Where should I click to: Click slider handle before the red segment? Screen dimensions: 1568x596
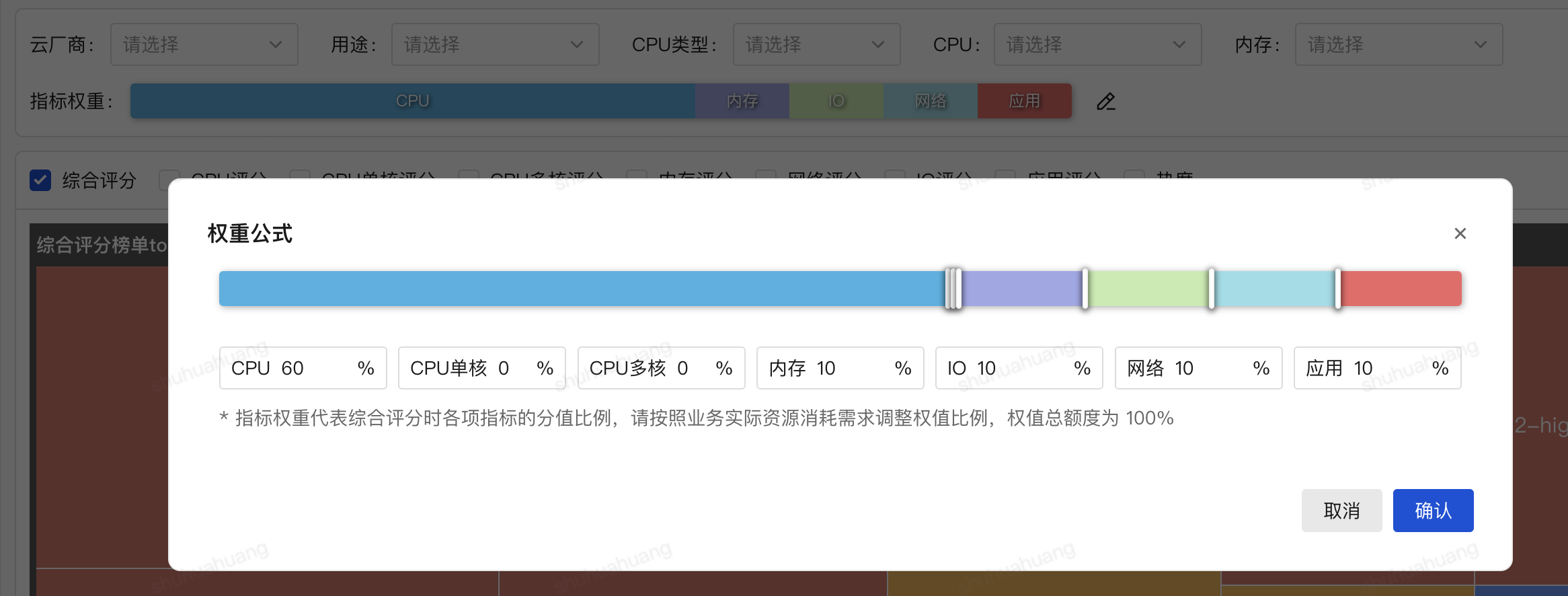click(x=1338, y=289)
